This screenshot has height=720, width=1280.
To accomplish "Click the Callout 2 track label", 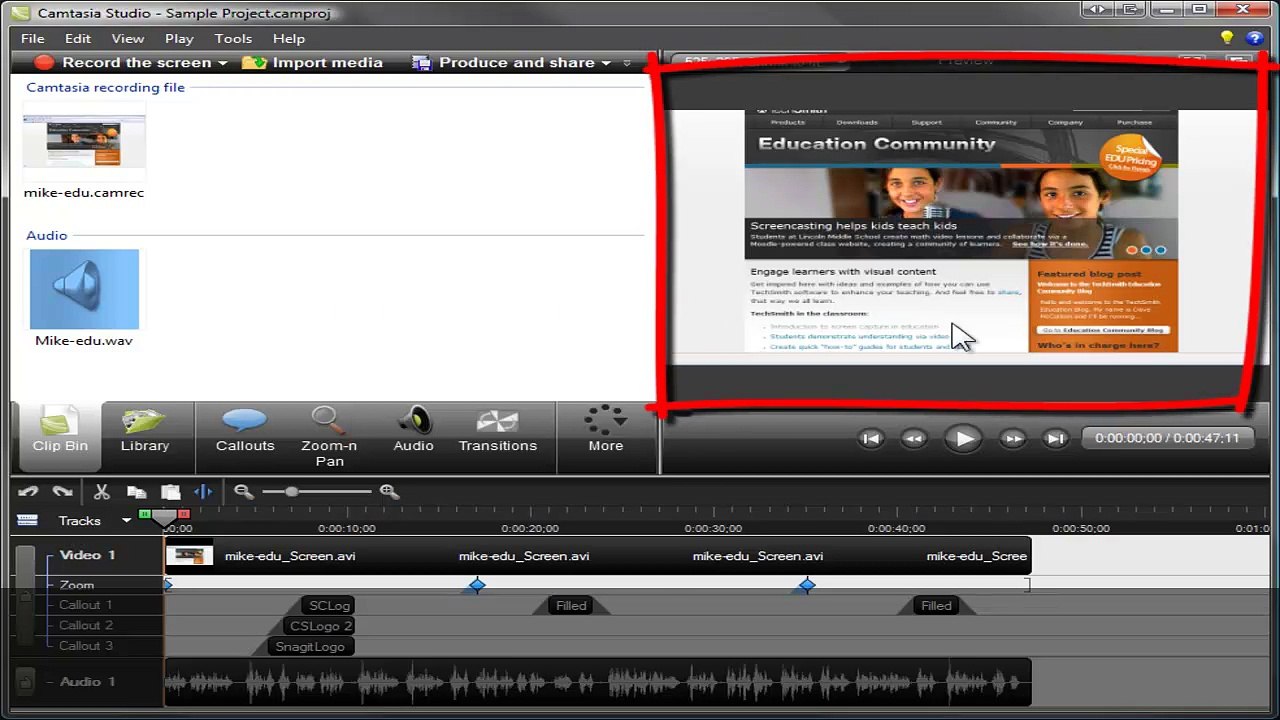I will pyautogui.click(x=85, y=625).
